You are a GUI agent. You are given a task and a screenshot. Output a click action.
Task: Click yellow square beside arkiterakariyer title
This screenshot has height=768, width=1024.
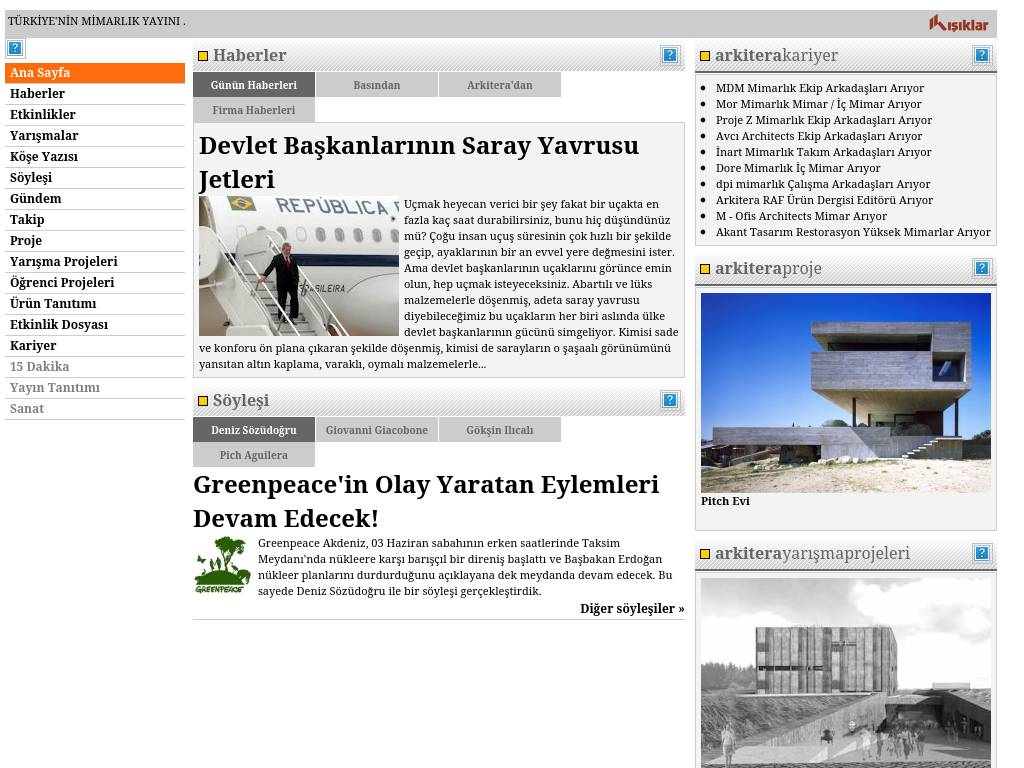click(705, 56)
